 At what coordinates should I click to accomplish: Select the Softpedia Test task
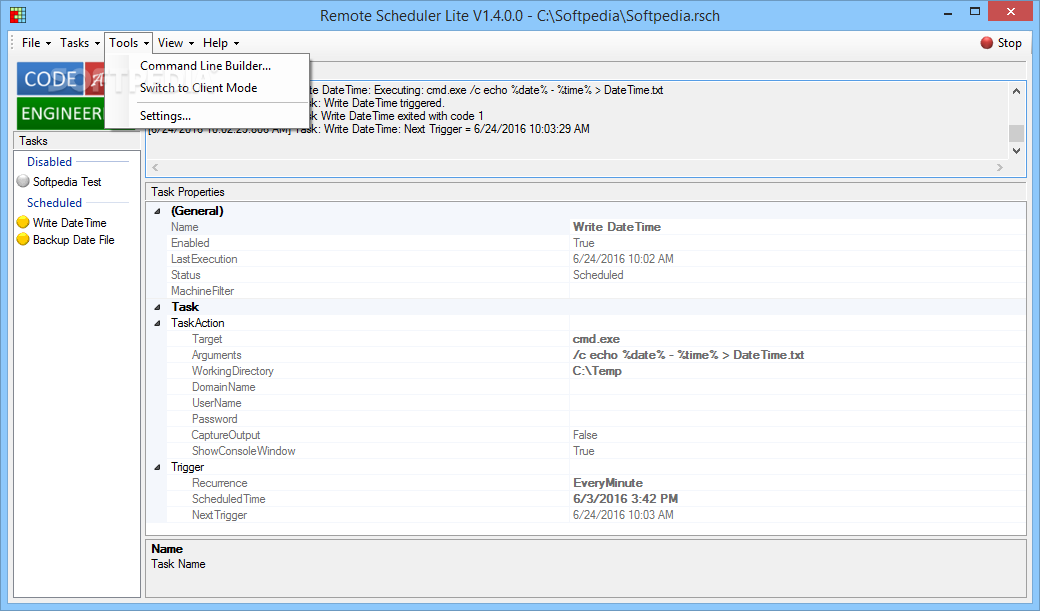pos(67,182)
